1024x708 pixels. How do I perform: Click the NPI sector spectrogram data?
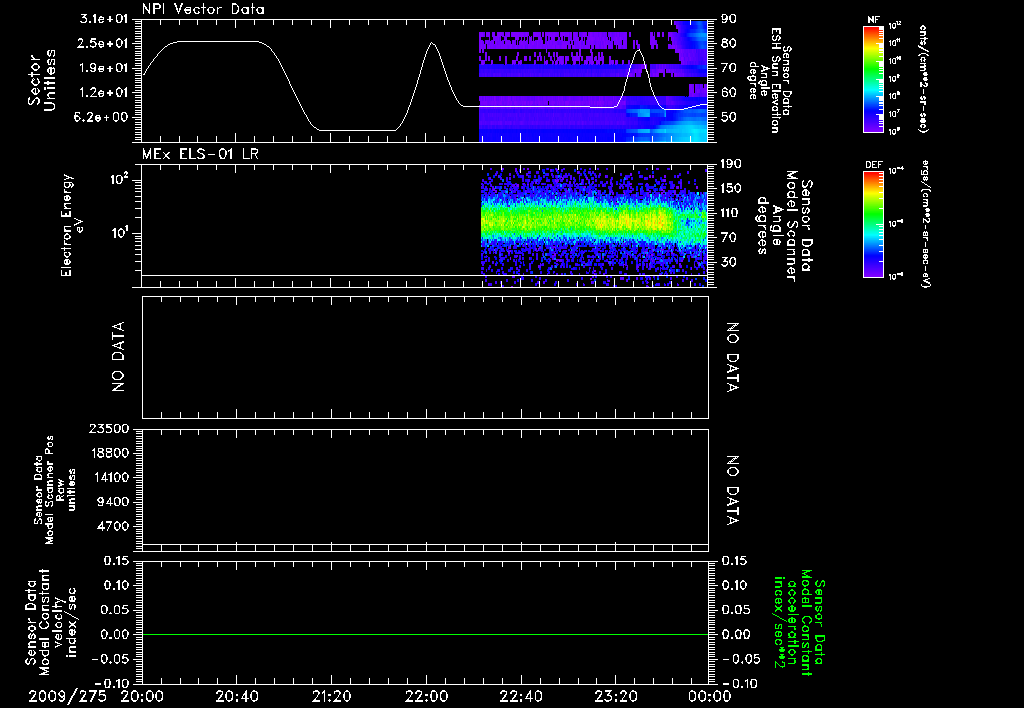[593, 81]
